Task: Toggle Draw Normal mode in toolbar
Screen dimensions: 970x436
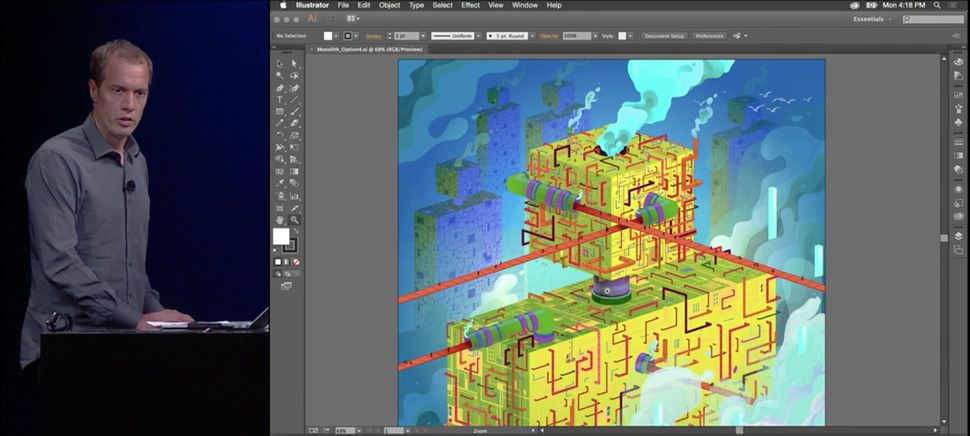Action: tap(278, 273)
